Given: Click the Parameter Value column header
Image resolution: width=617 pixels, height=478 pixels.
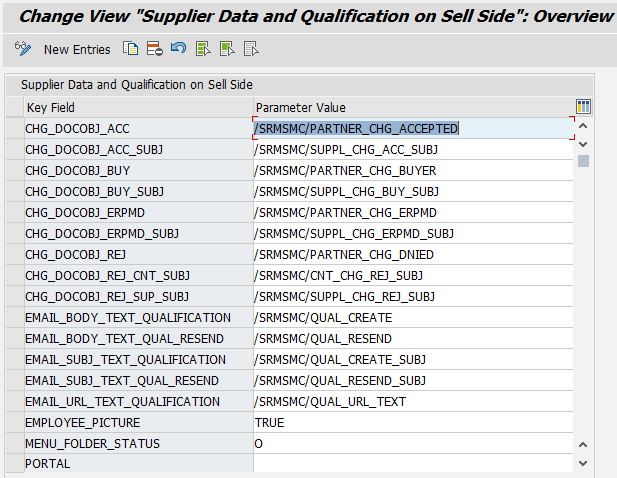Looking at the screenshot, I should pyautogui.click(x=412, y=107).
